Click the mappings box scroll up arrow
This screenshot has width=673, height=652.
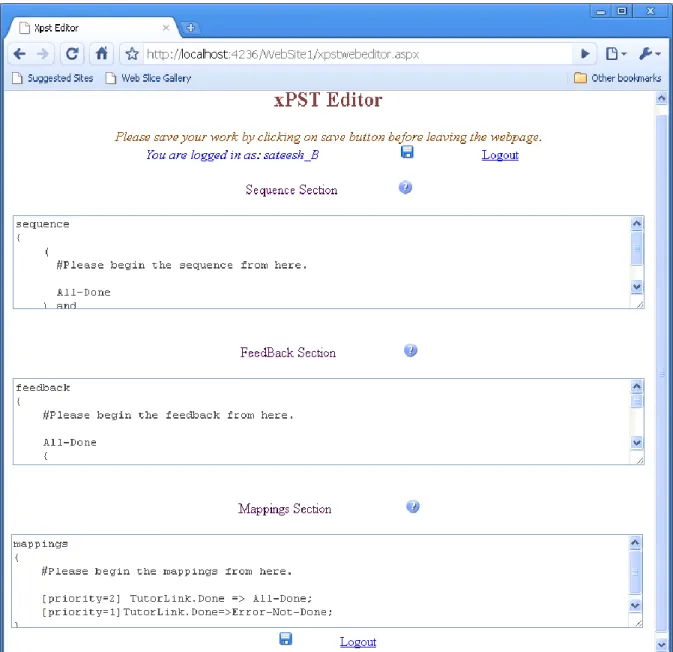click(636, 543)
